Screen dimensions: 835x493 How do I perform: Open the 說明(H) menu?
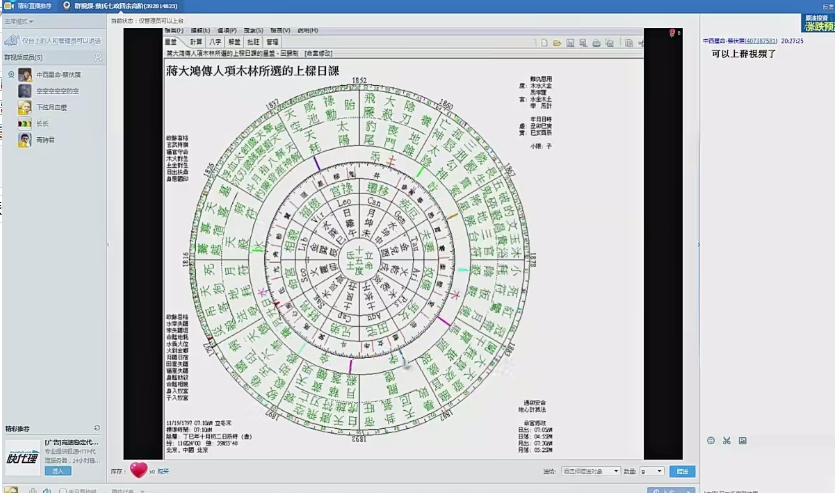tap(308, 31)
